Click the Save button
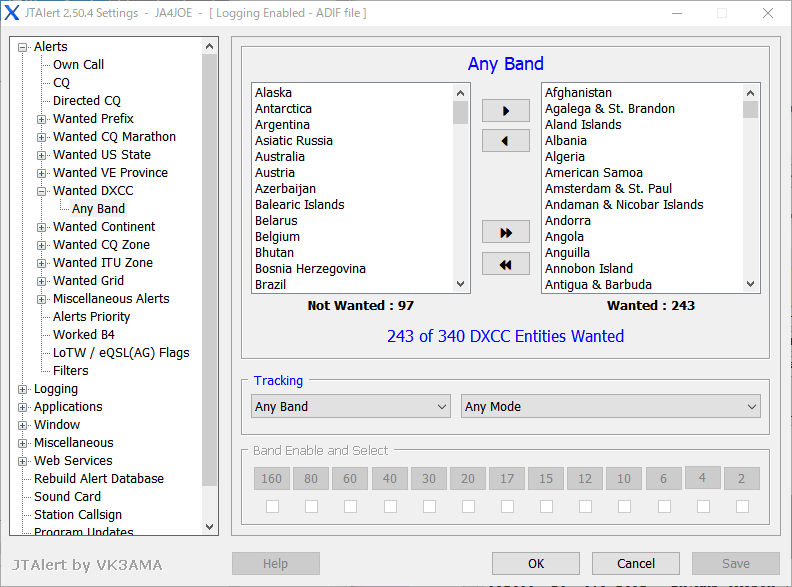 (x=736, y=563)
